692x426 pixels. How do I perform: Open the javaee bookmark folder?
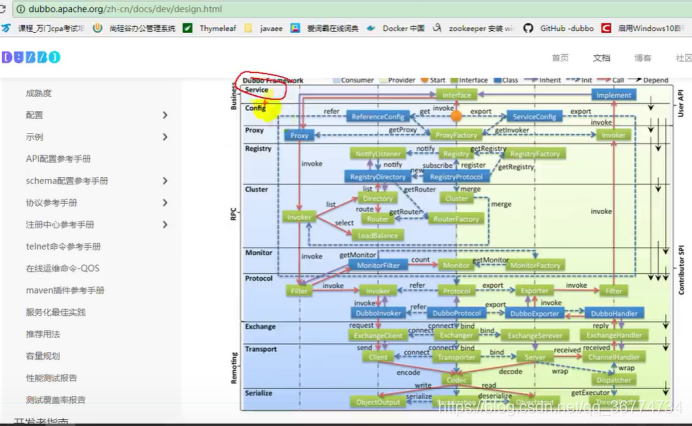[263, 28]
